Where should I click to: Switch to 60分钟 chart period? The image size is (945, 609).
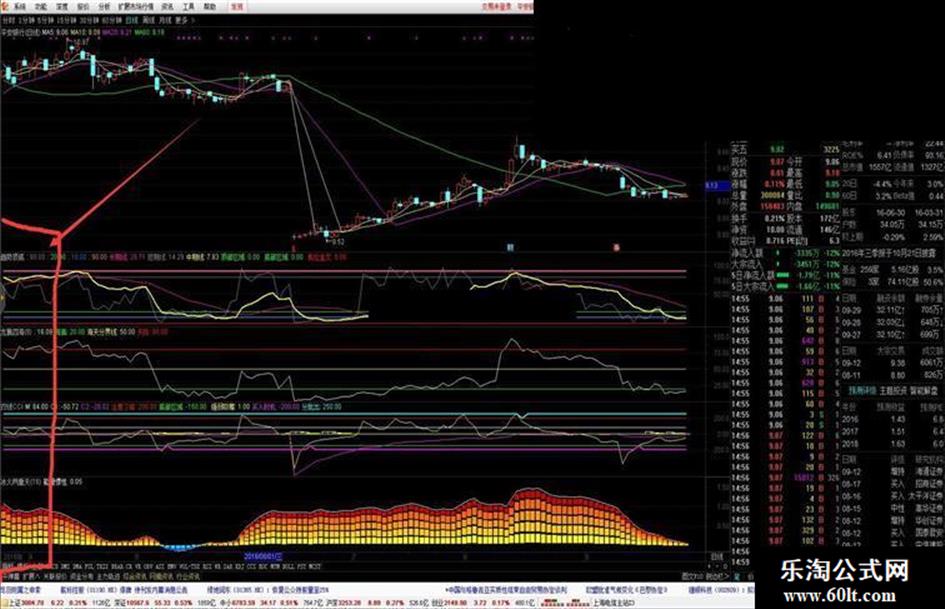(x=111, y=20)
